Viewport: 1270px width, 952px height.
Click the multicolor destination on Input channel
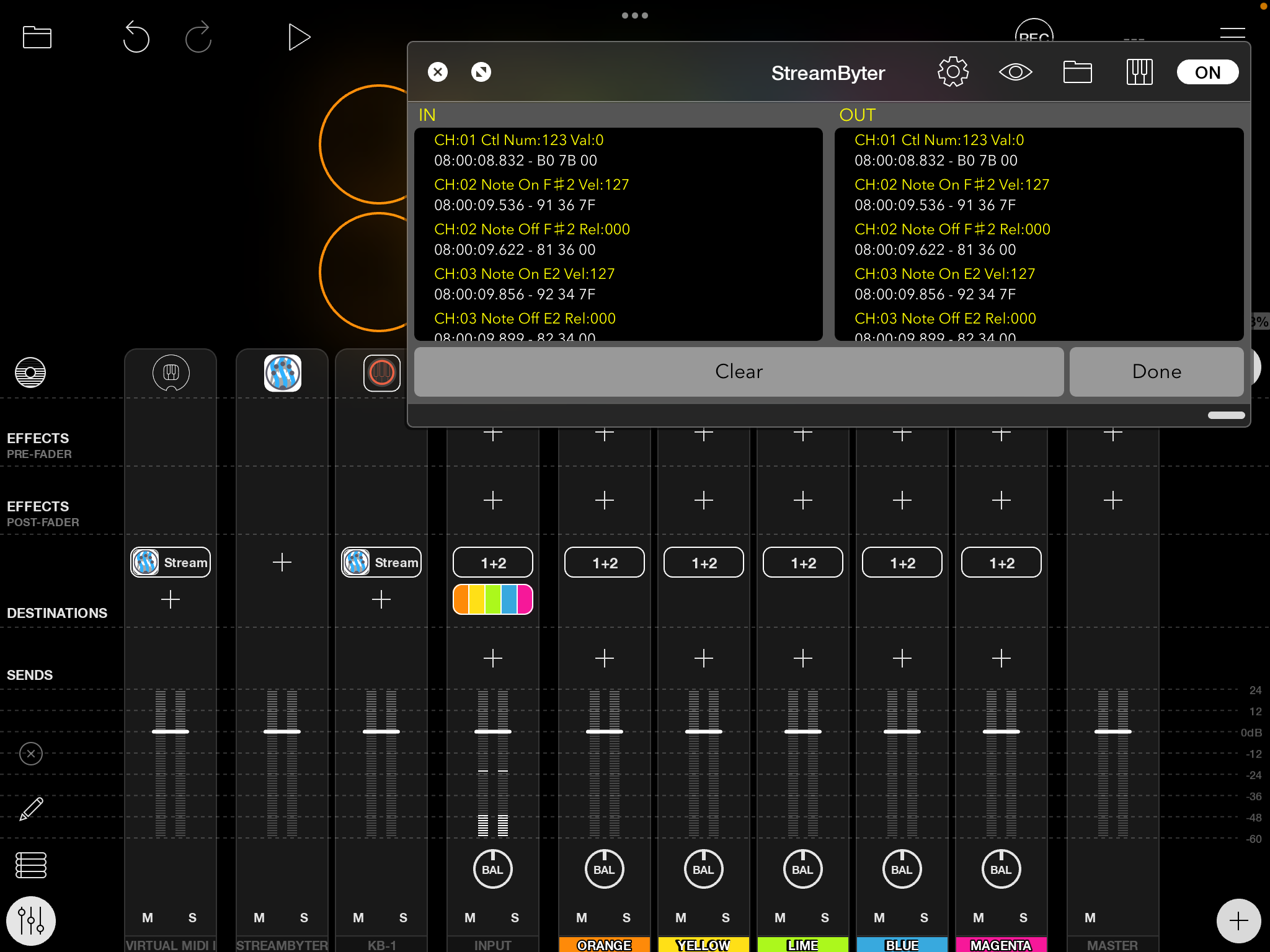pos(493,599)
